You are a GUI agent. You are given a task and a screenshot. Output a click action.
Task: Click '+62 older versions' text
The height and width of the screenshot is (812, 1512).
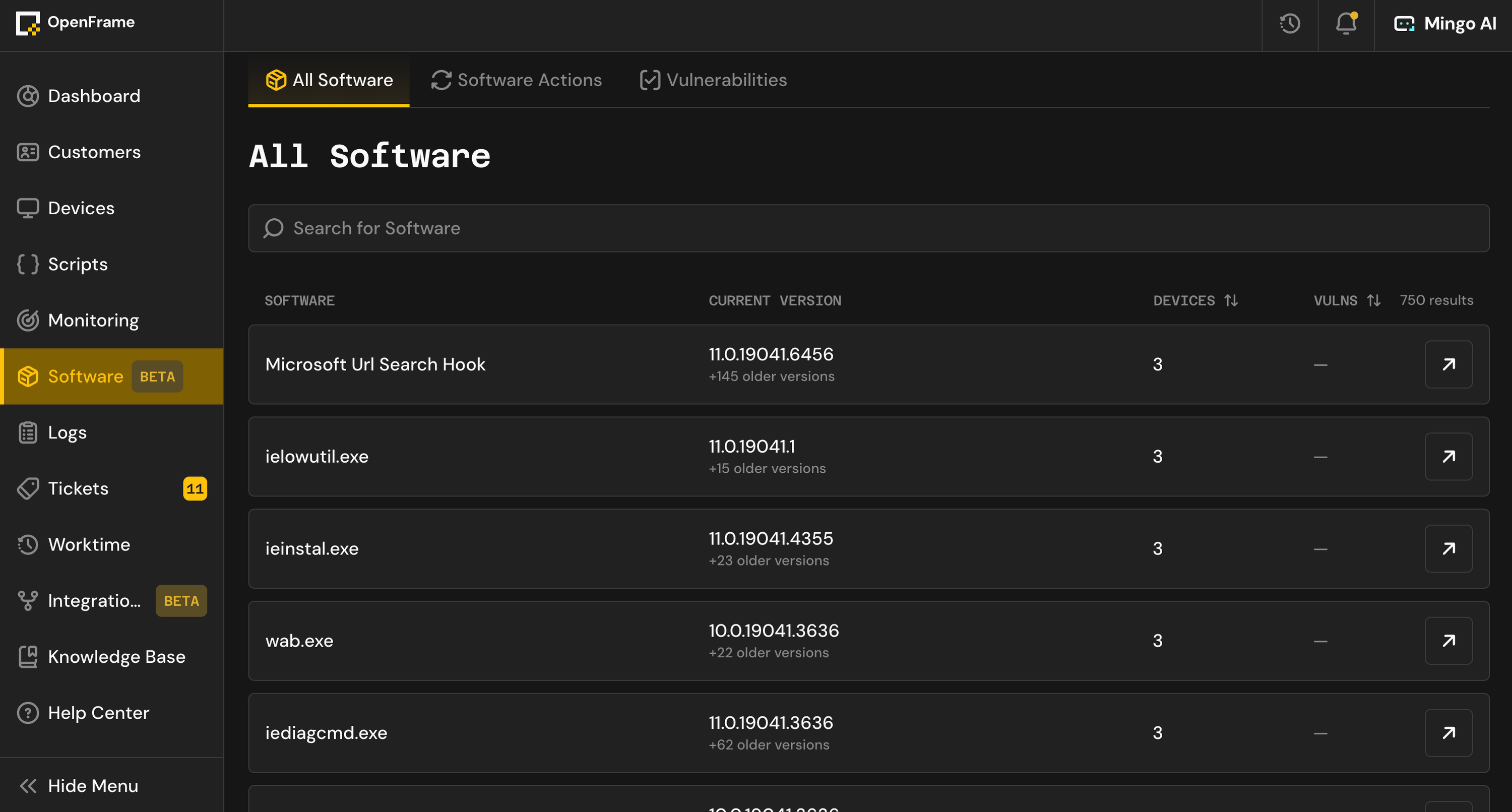[769, 745]
